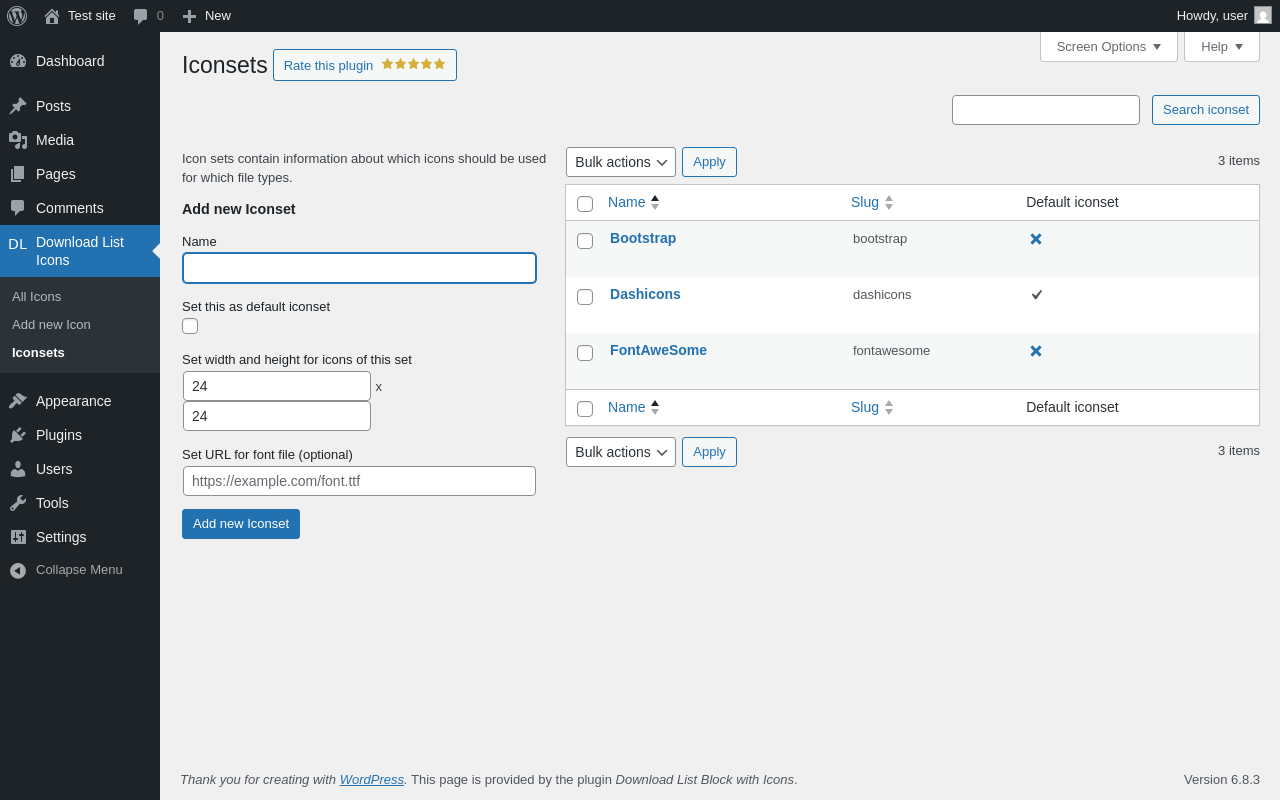Click the Search iconset button
1280x800 pixels.
pos(1206,110)
